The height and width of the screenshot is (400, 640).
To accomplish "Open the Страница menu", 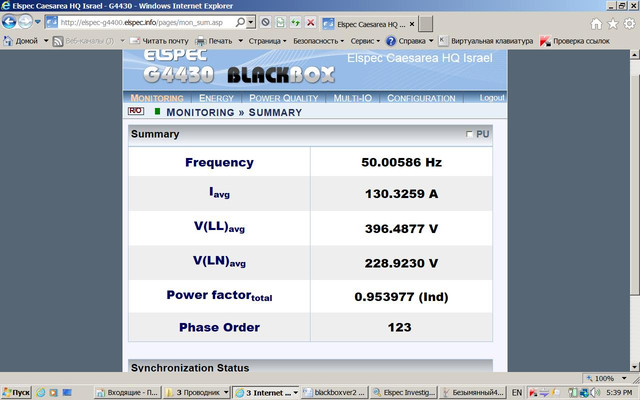I will pyautogui.click(x=267, y=41).
